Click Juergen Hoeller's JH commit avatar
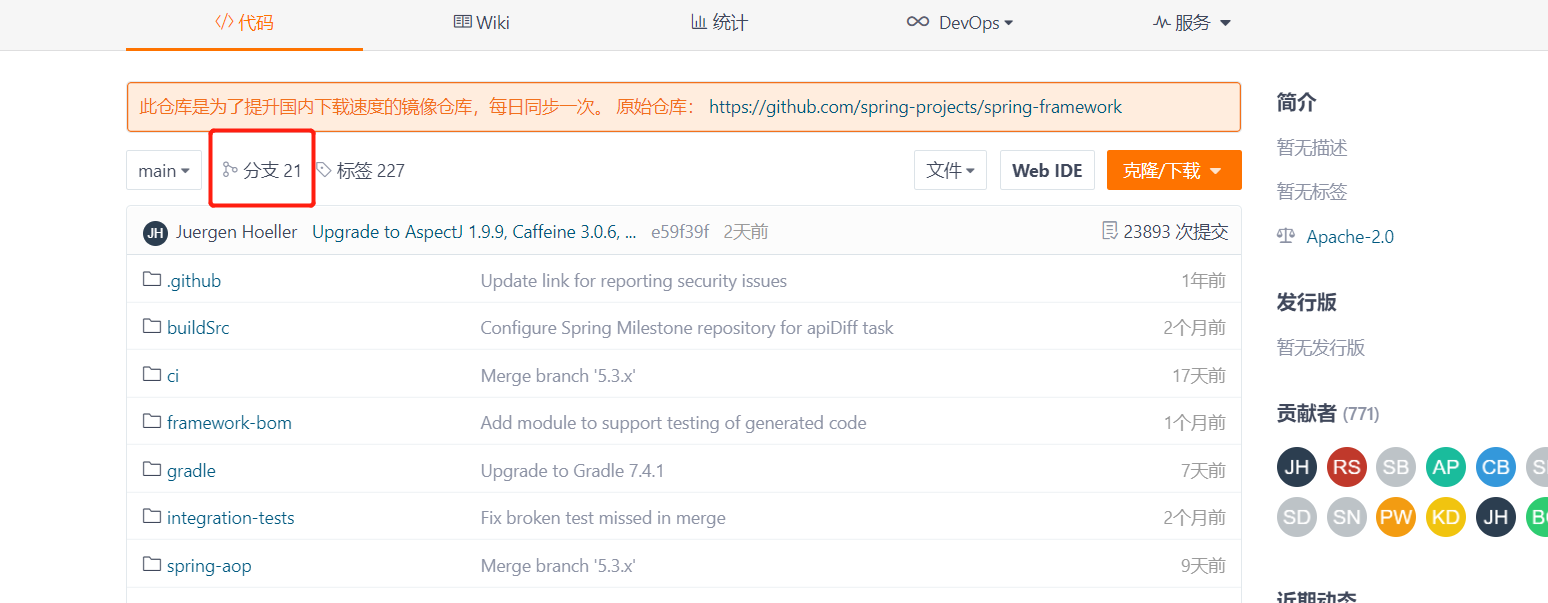The width and height of the screenshot is (1548, 603). click(x=155, y=232)
